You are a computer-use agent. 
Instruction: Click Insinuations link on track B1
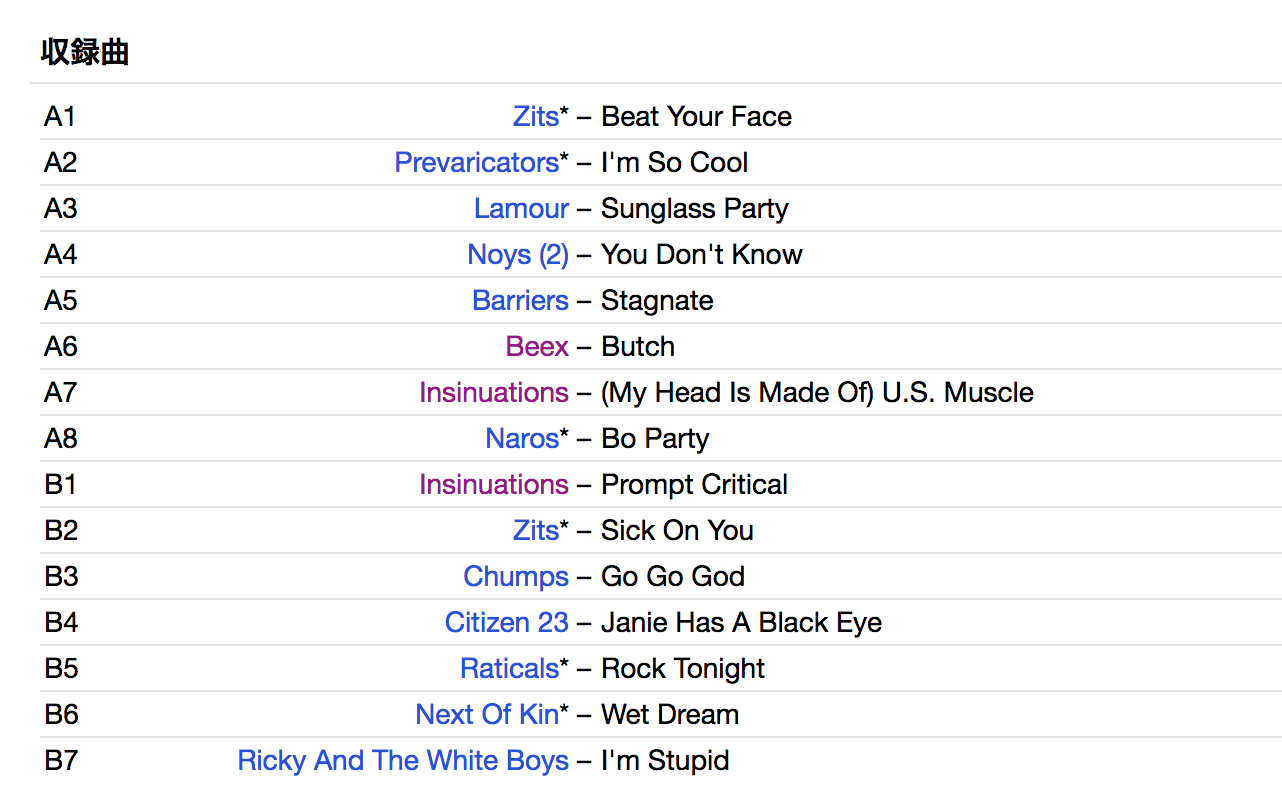pyautogui.click(x=494, y=485)
